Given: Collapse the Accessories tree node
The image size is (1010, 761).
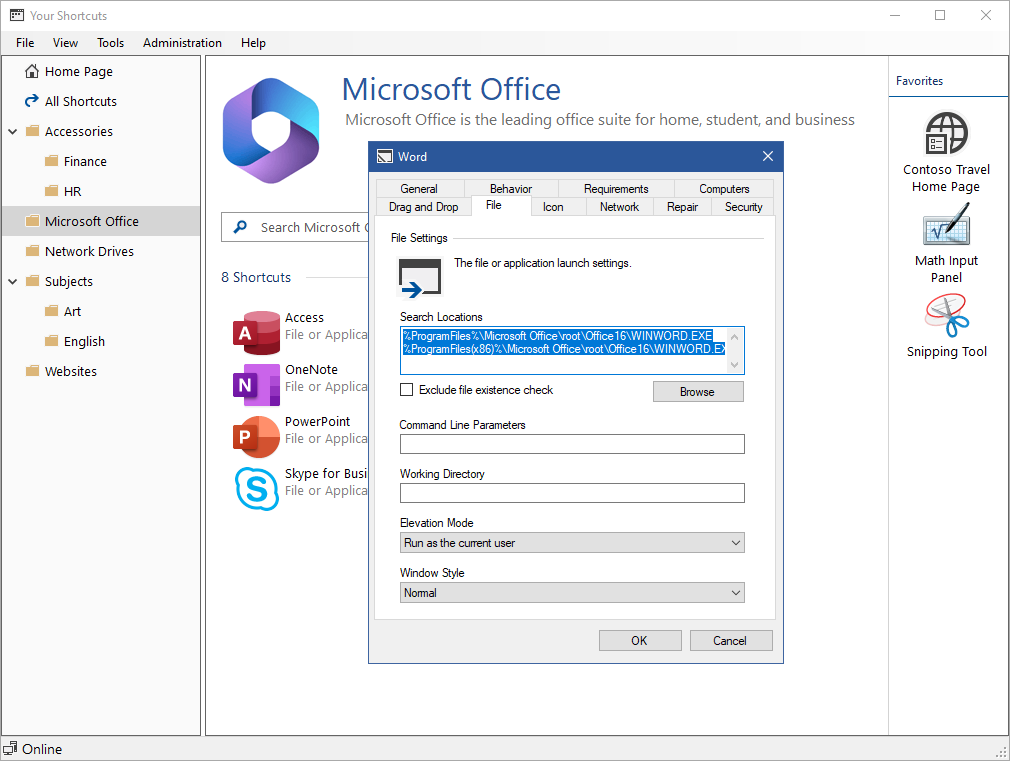Looking at the screenshot, I should pyautogui.click(x=12, y=131).
